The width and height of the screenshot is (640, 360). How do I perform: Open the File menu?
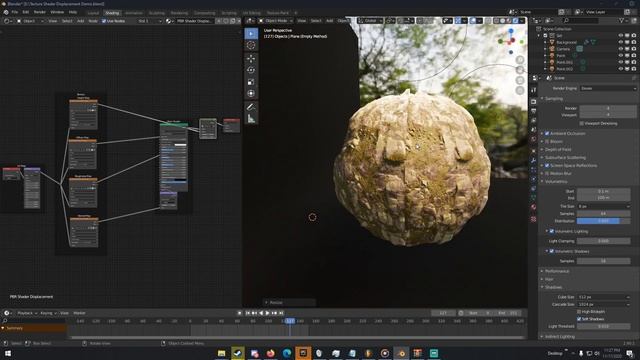click(15, 12)
